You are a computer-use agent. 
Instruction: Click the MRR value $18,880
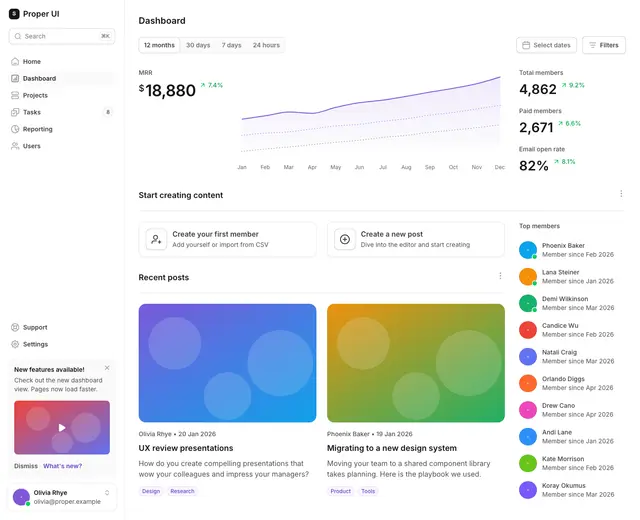click(167, 91)
